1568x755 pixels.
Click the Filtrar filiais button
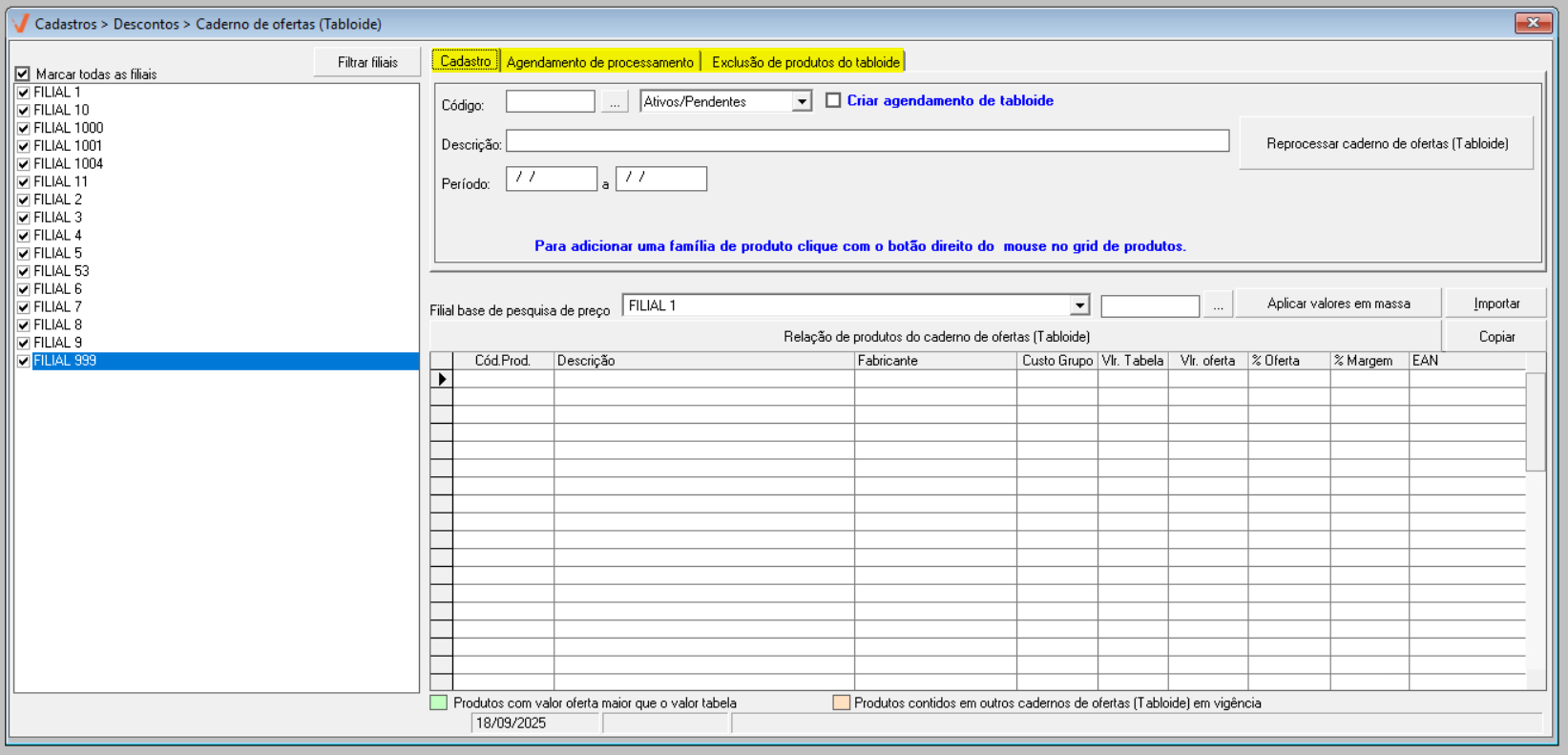point(367,62)
